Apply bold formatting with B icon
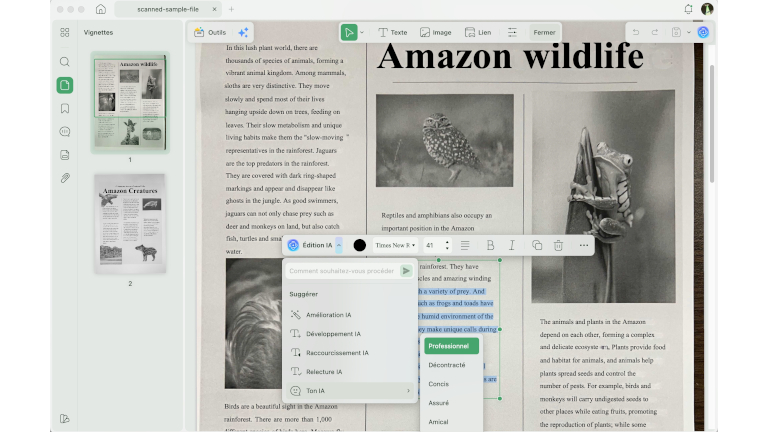Viewport: 768px width, 432px height. point(490,245)
